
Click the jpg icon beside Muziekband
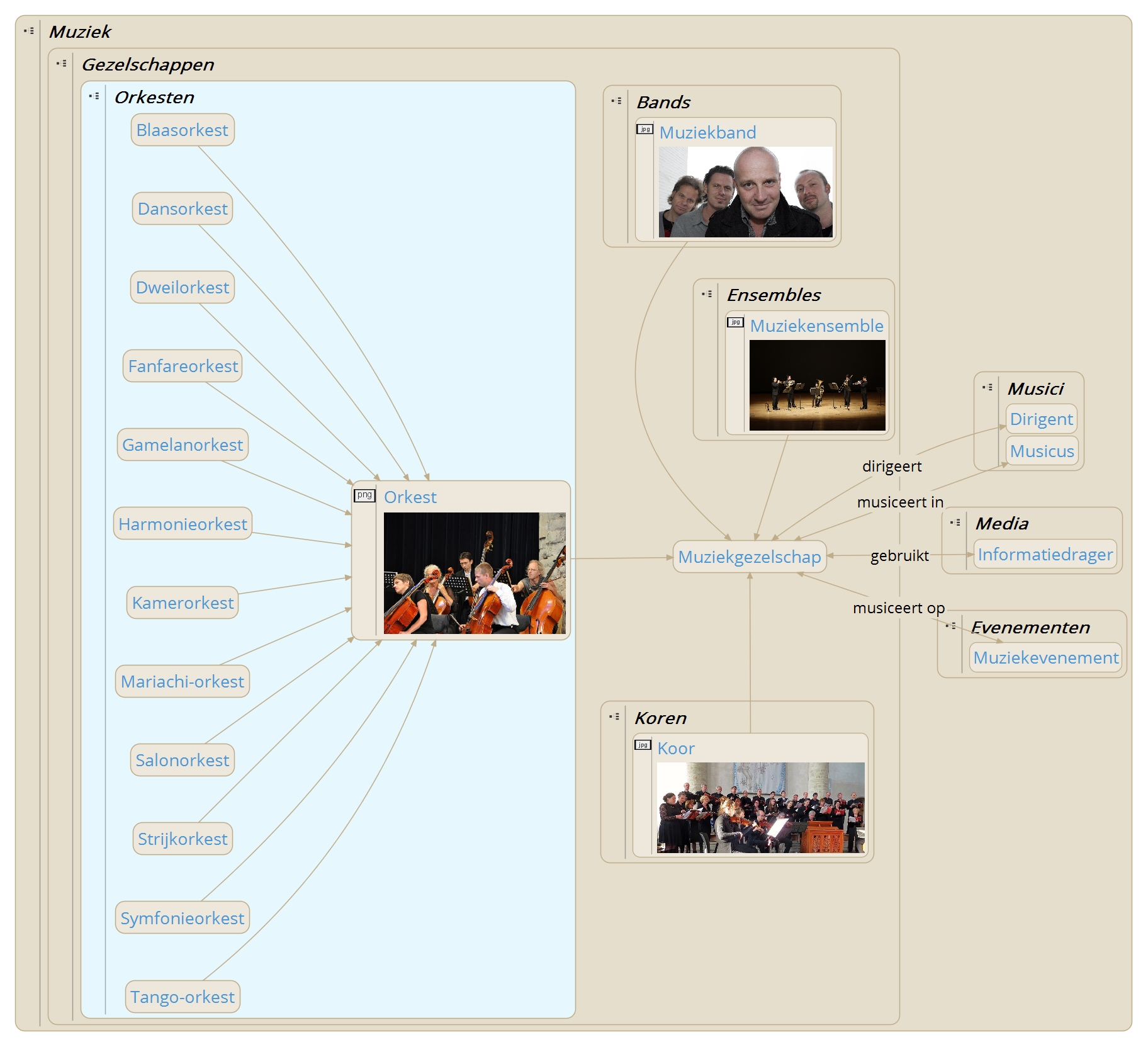(x=644, y=130)
